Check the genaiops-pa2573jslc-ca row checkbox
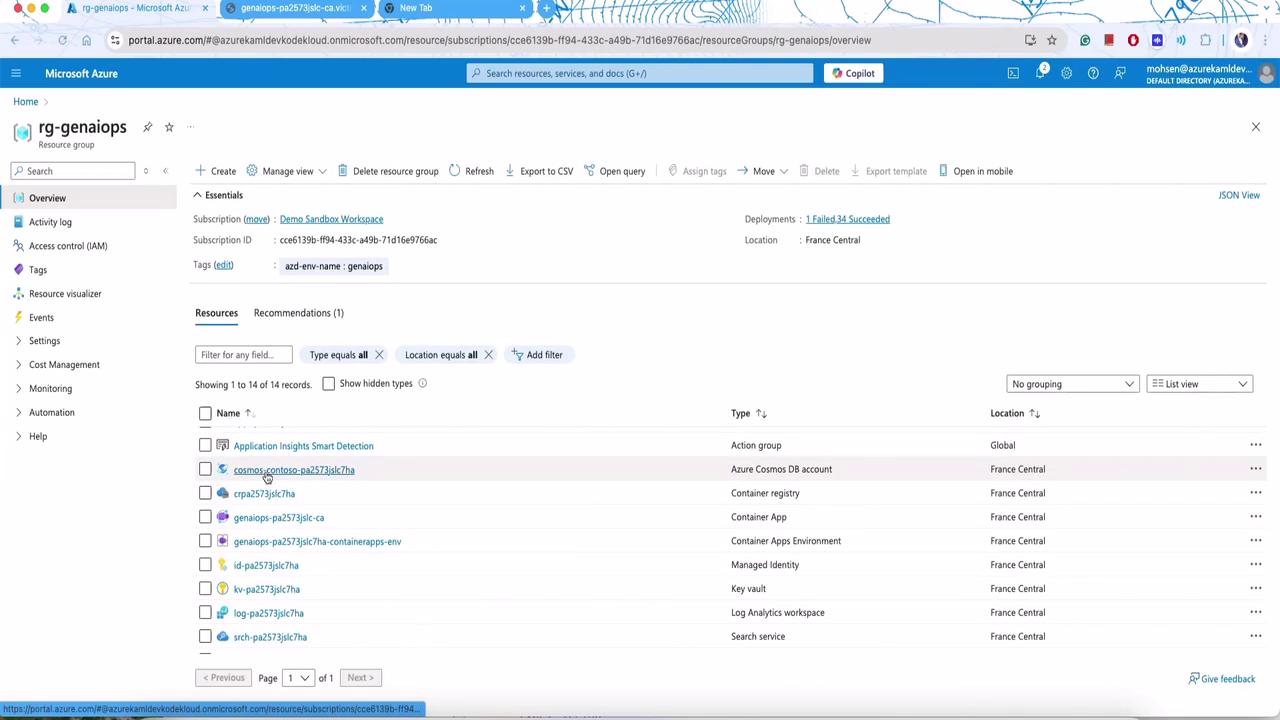Screen dimensions: 1280x720 click(x=205, y=517)
